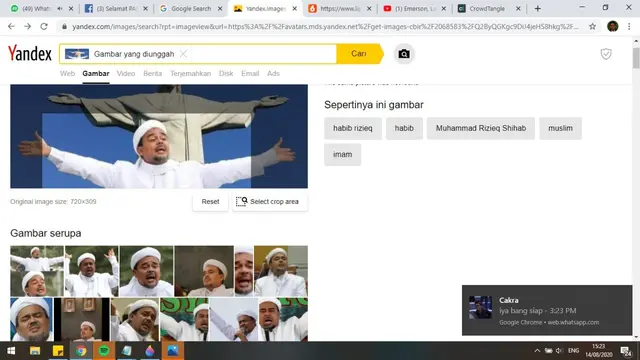Click Select crop area button

(x=269, y=202)
